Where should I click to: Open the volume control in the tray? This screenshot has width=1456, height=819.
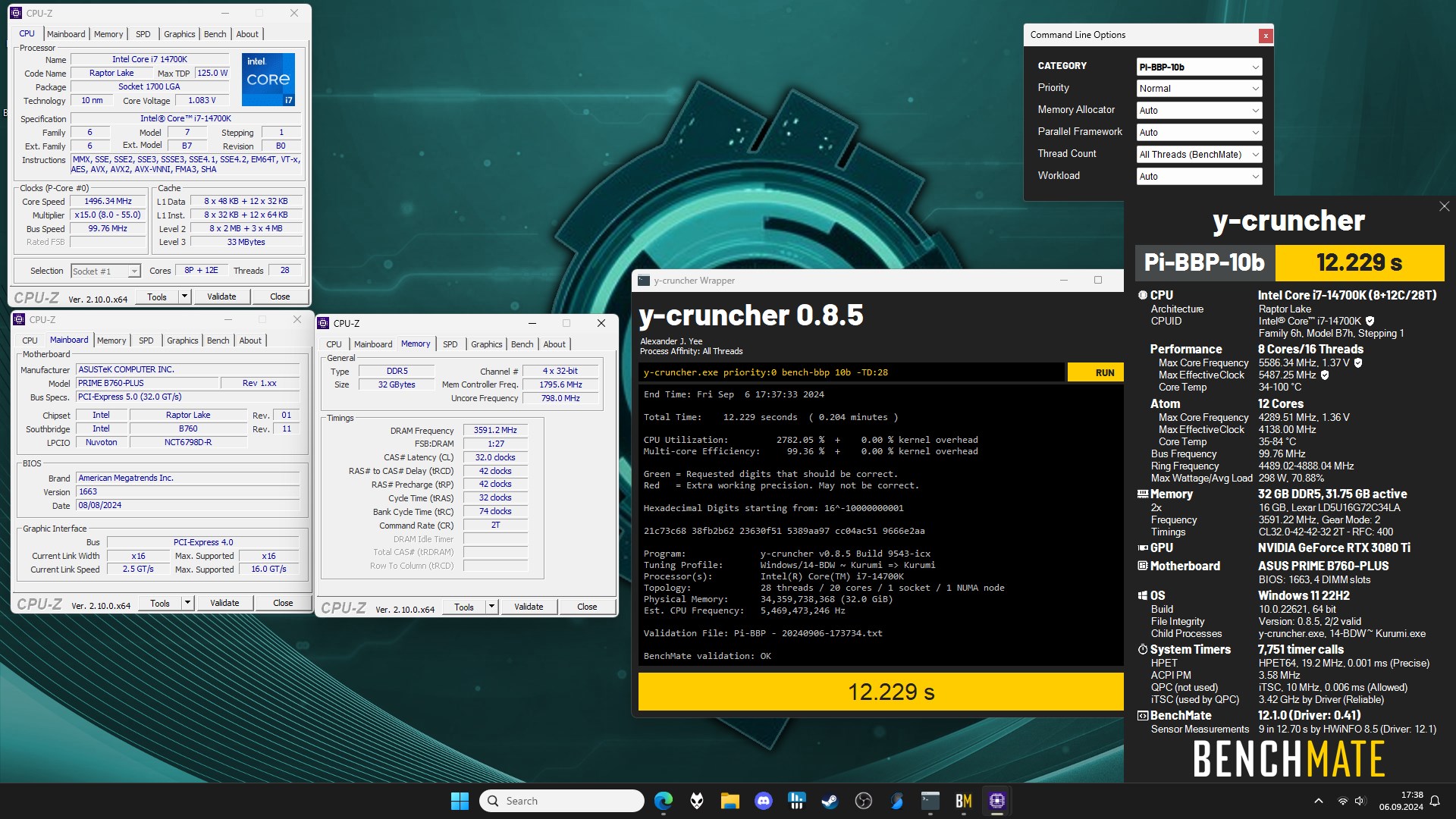pyautogui.click(x=1359, y=801)
